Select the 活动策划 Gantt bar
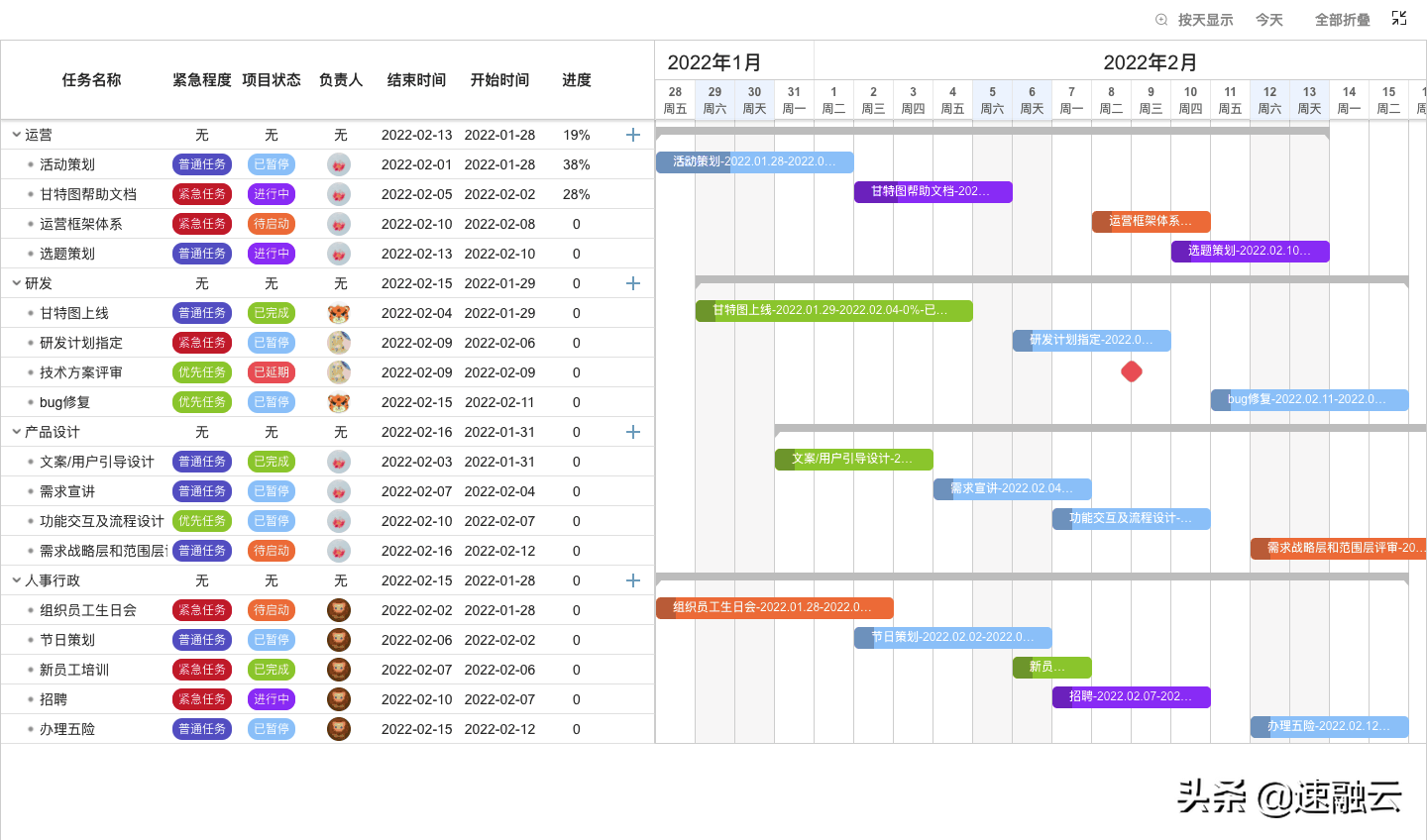The height and width of the screenshot is (840, 1427). tap(755, 161)
